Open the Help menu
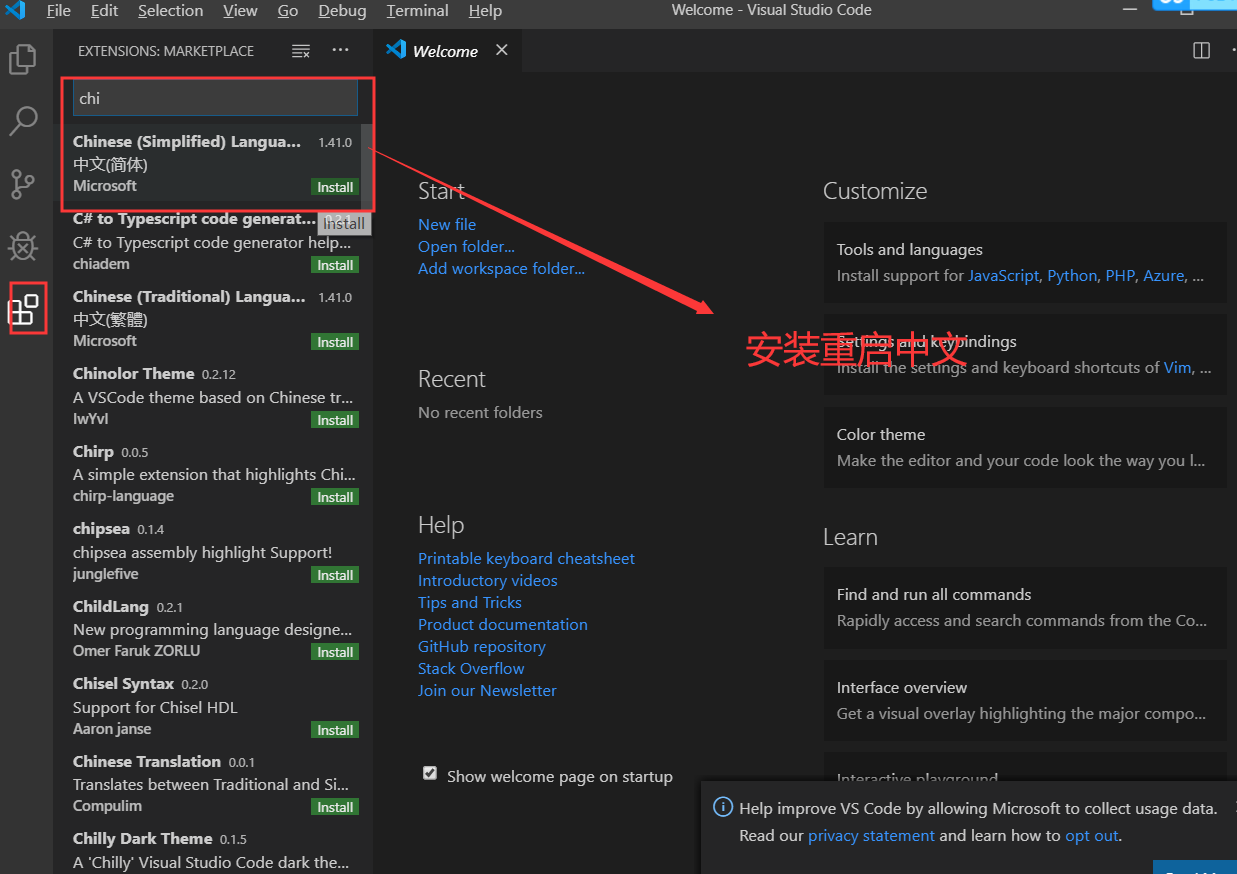This screenshot has height=874, width=1237. point(485,11)
